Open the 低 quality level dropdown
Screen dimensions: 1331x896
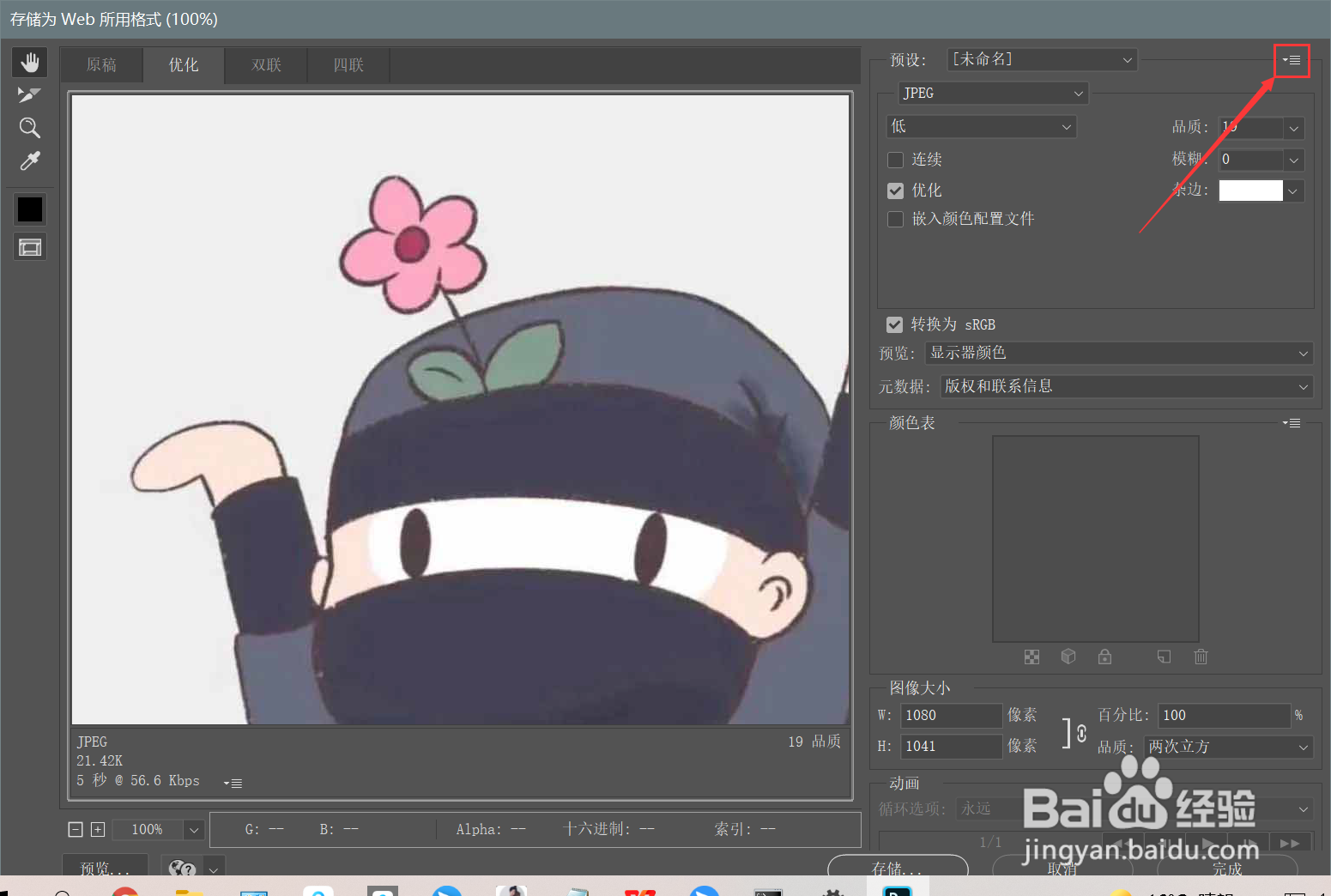pos(981,126)
